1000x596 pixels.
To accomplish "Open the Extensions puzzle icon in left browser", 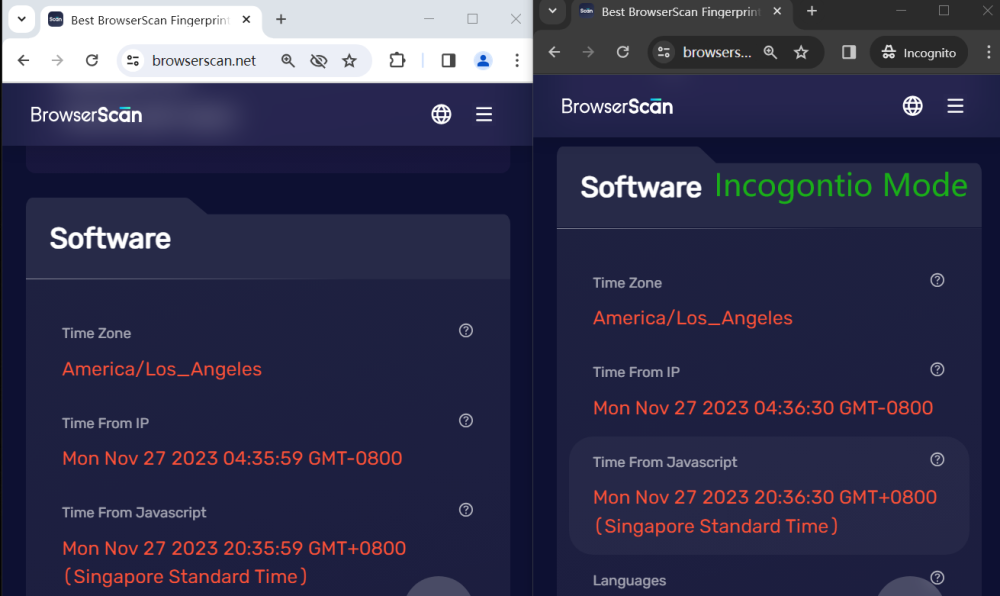I will (x=397, y=60).
